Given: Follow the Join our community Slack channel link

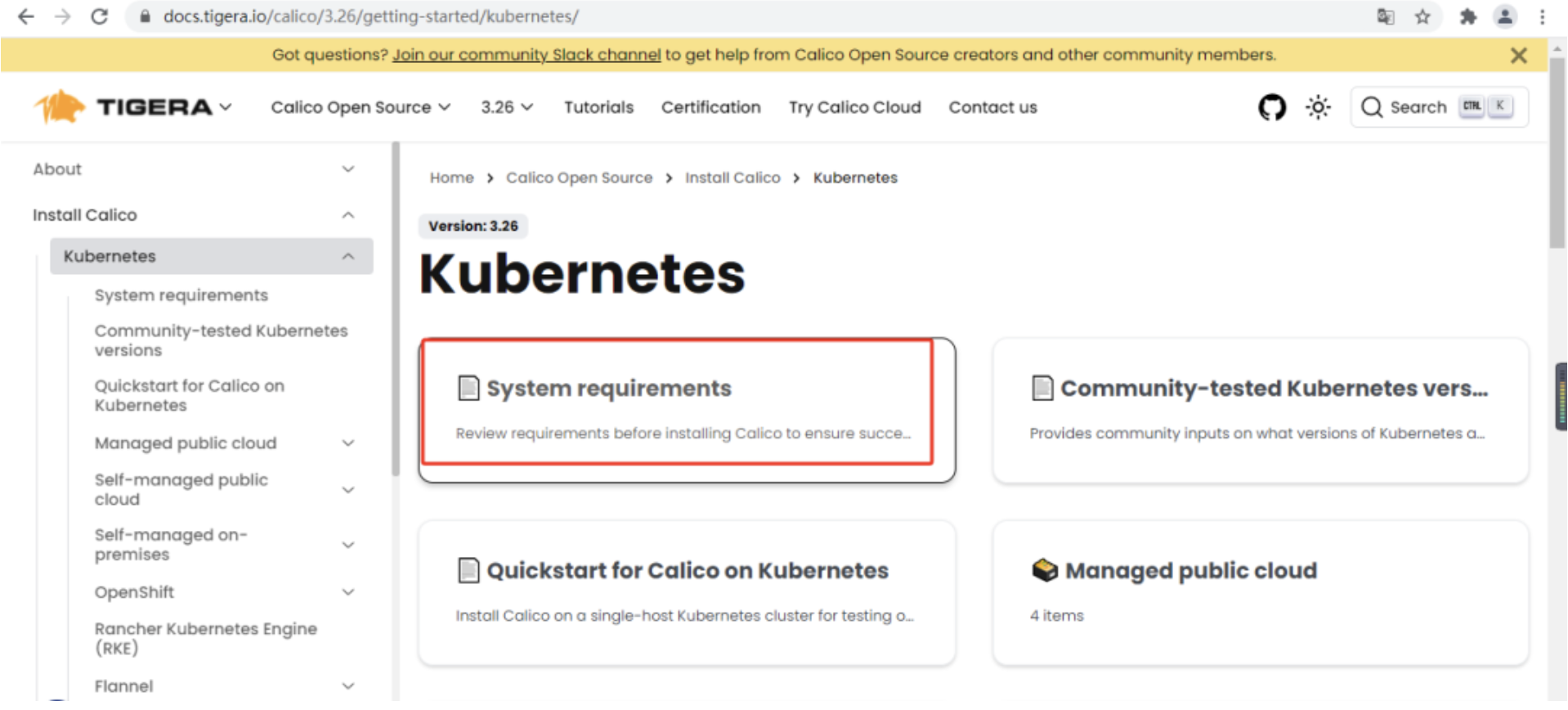Looking at the screenshot, I should [526, 55].
